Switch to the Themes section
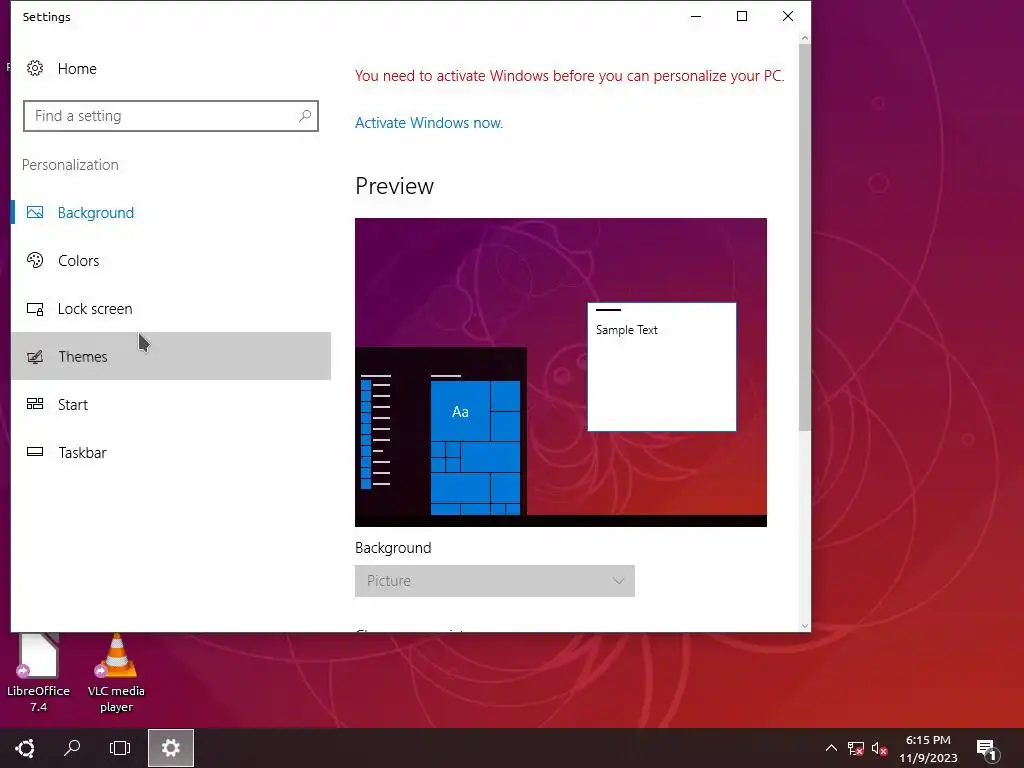This screenshot has width=1024, height=768. [171, 356]
